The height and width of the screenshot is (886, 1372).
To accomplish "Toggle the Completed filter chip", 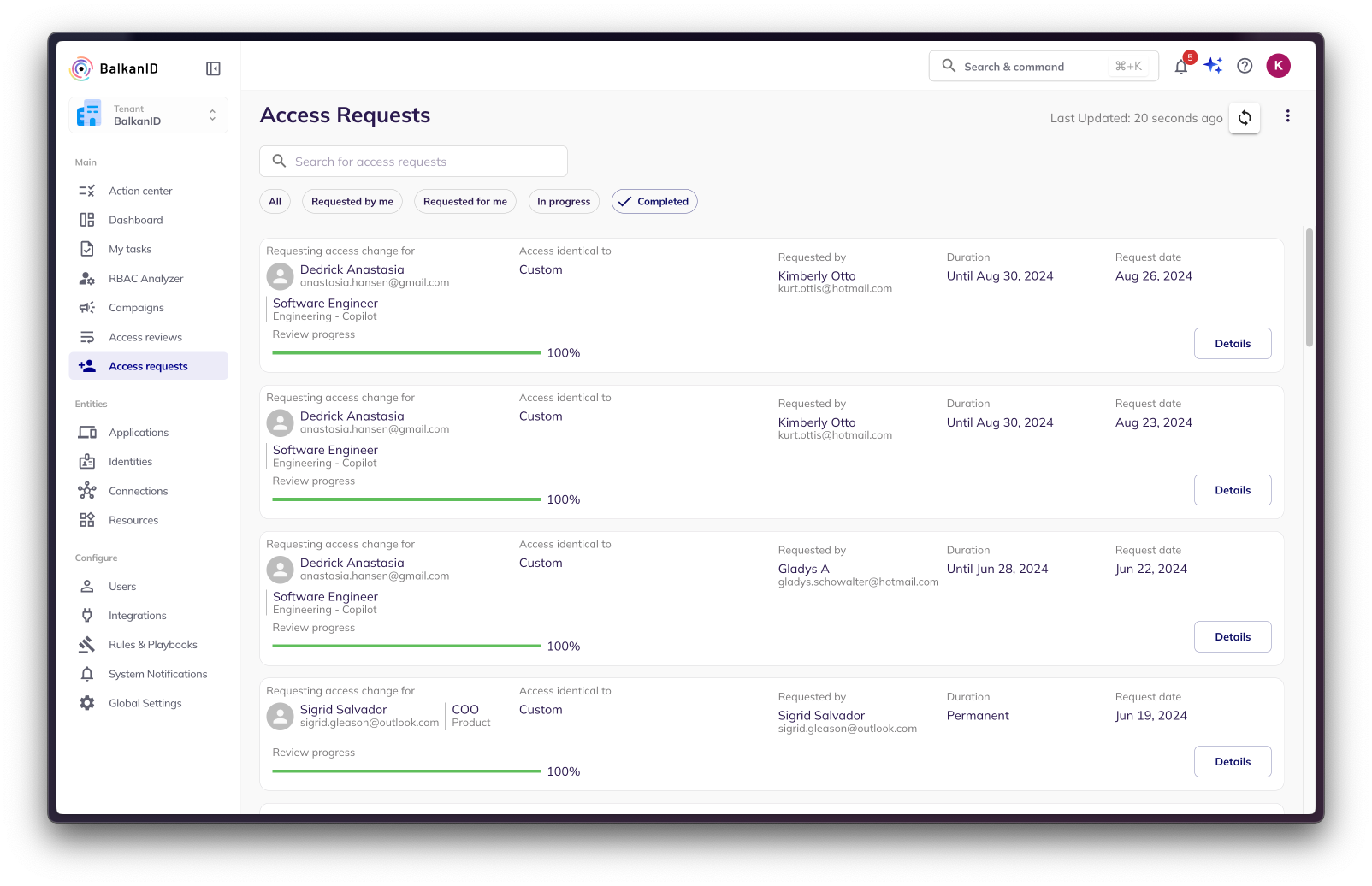I will click(654, 202).
